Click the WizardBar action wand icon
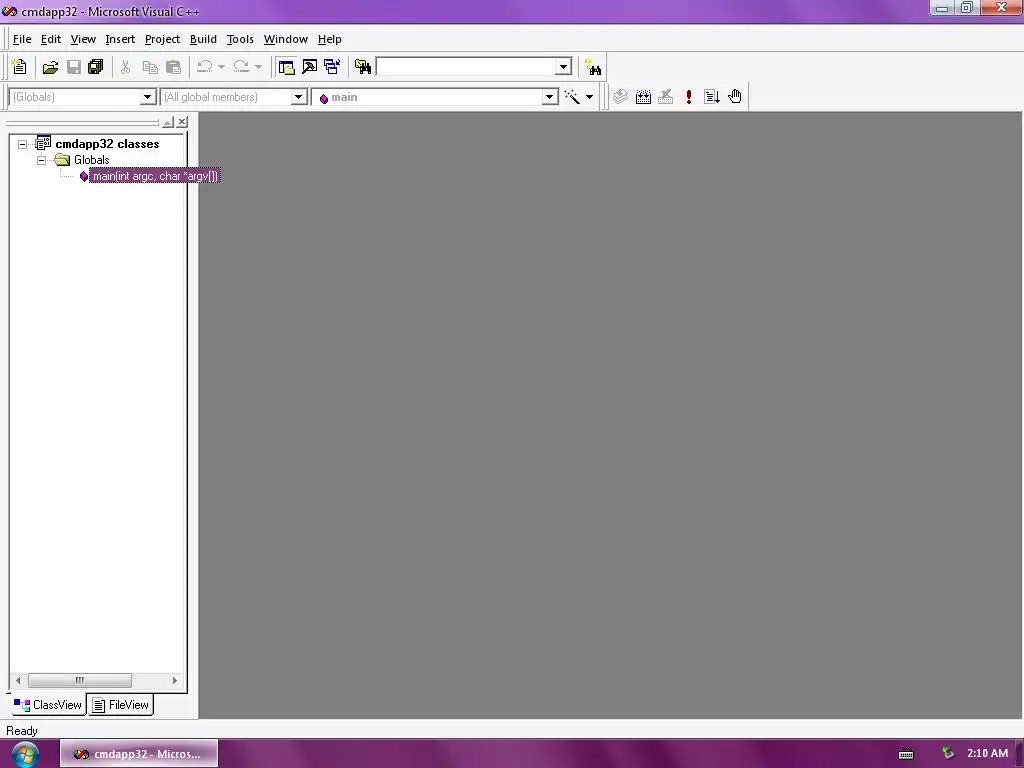1024x768 pixels. click(x=572, y=97)
